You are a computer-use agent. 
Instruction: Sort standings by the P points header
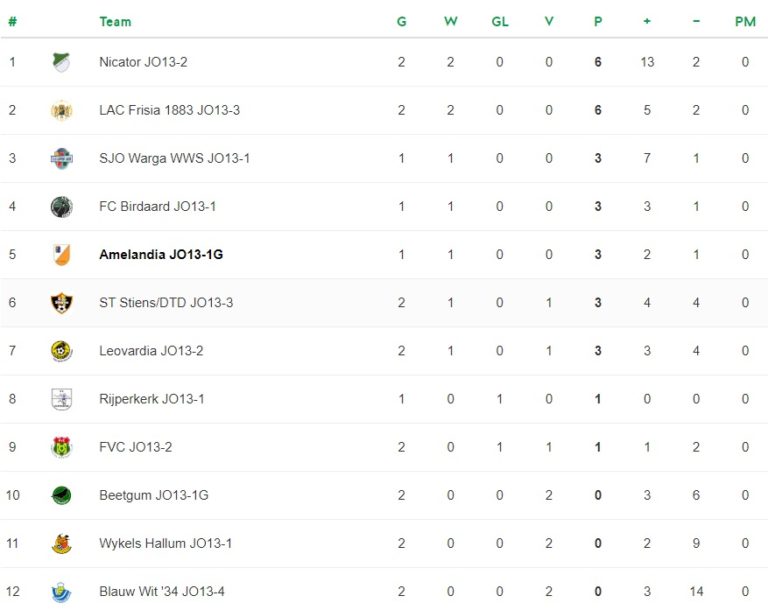click(x=598, y=21)
